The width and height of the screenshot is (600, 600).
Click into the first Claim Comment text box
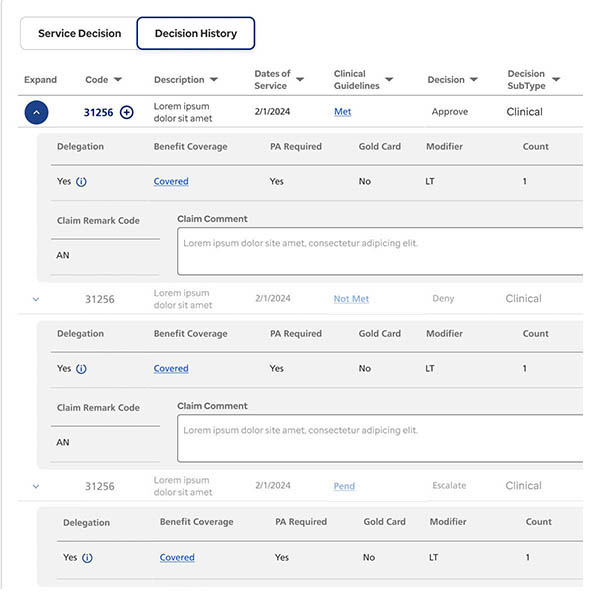[x=380, y=251]
